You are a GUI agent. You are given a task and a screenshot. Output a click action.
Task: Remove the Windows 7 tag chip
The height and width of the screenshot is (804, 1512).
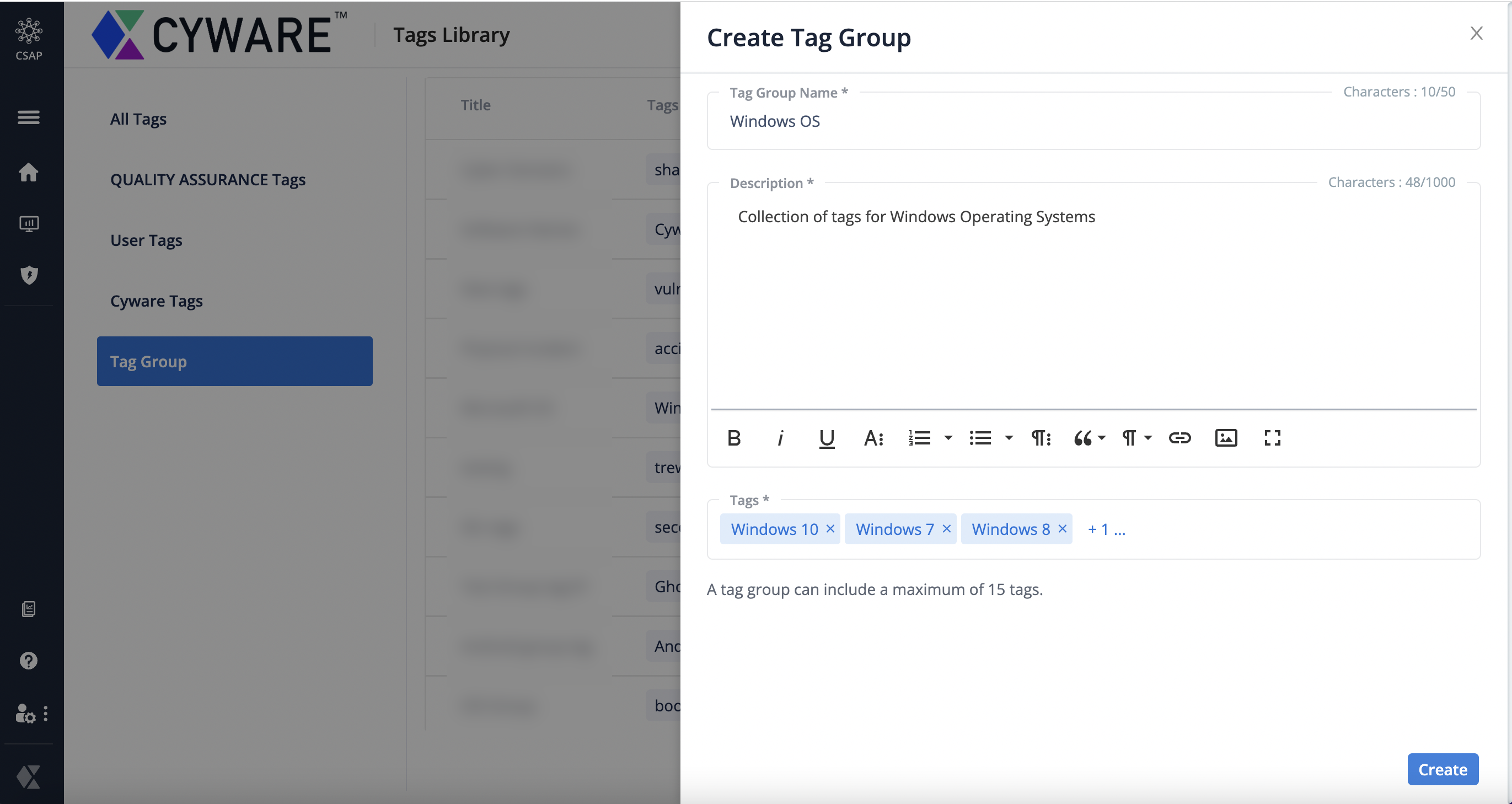[x=946, y=529]
